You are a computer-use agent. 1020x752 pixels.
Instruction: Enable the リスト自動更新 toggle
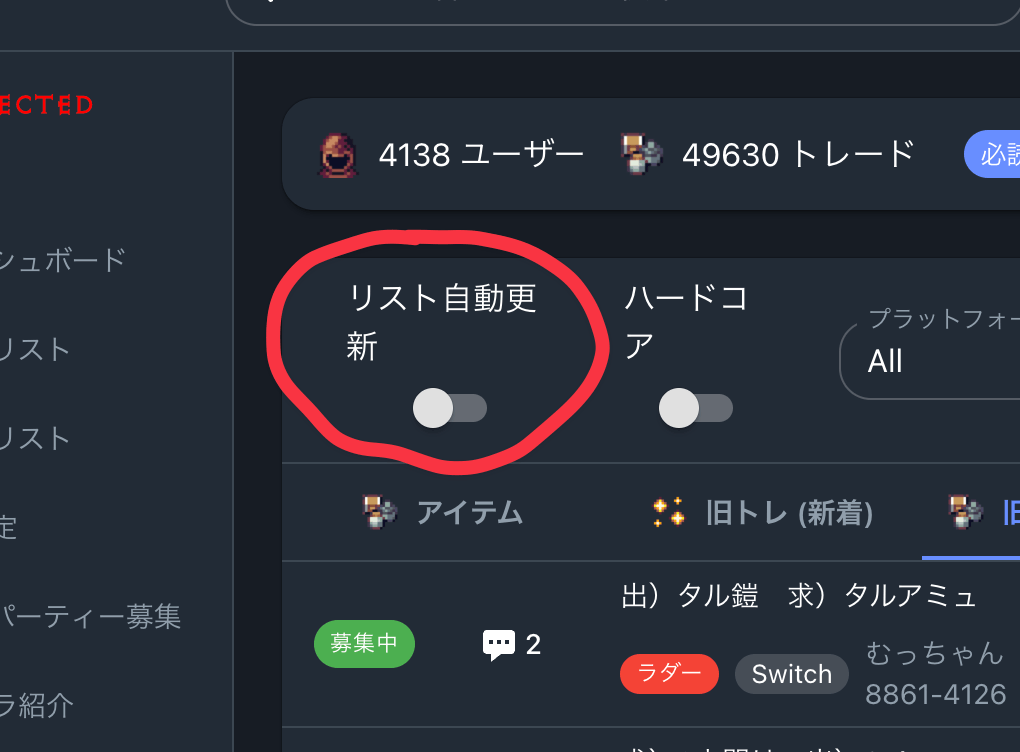click(x=450, y=408)
